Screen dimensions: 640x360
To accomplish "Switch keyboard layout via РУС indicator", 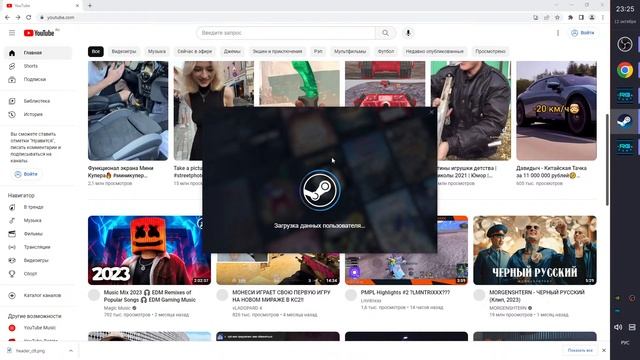I will point(625,343).
